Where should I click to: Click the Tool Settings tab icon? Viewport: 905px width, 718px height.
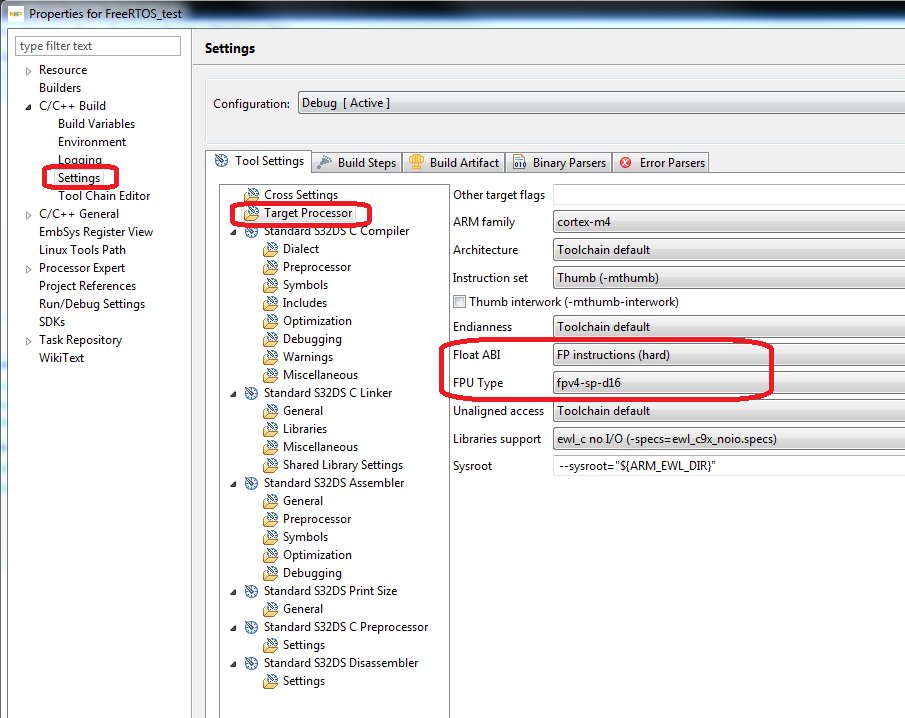tap(222, 160)
